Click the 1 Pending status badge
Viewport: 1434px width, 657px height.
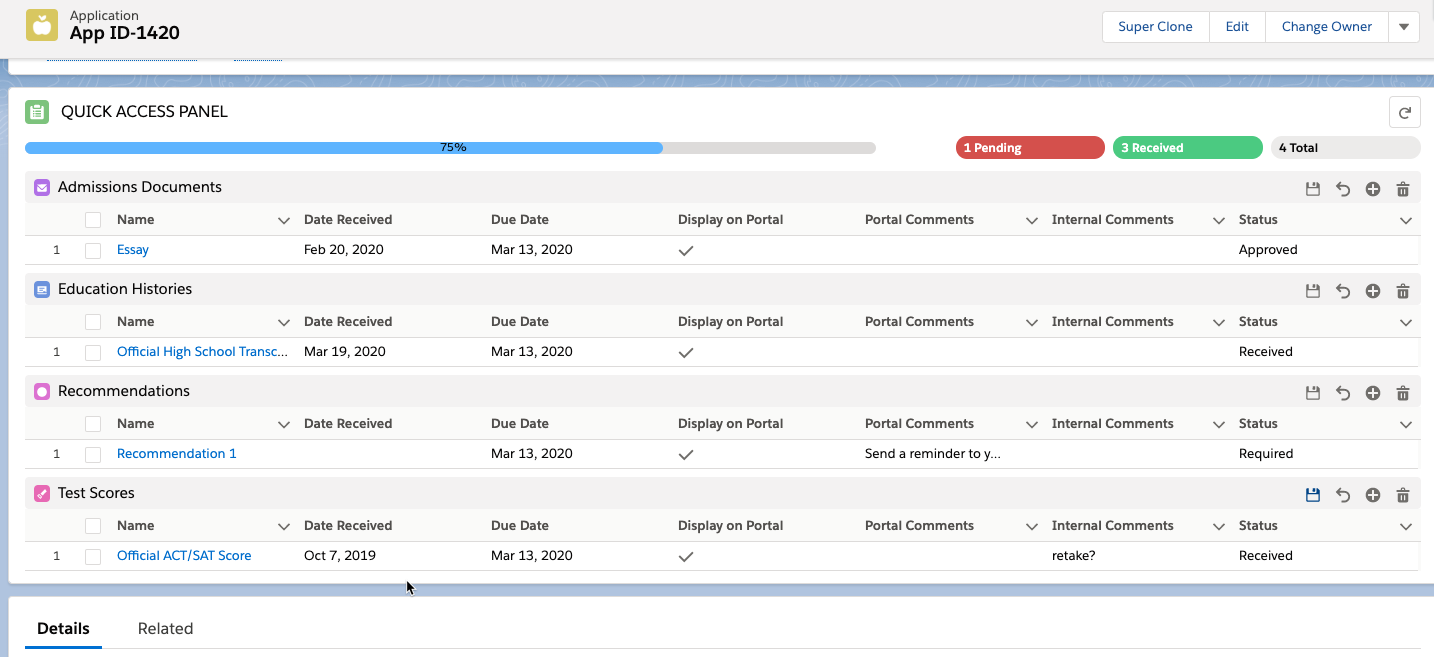1029,148
